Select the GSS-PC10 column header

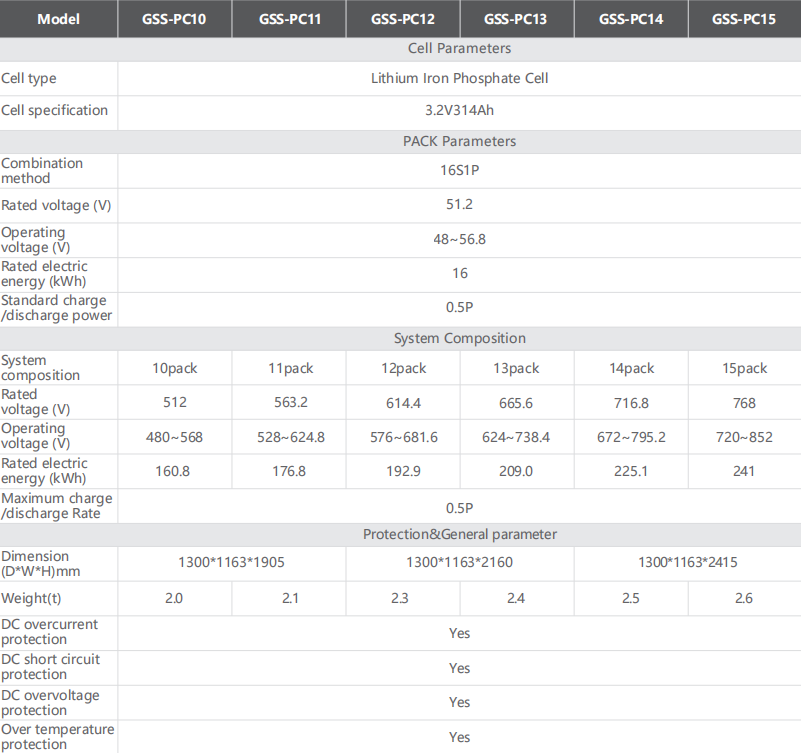pos(174,19)
